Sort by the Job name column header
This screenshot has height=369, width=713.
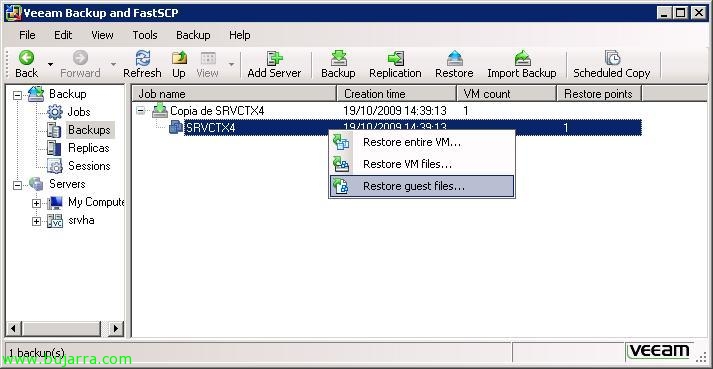(234, 94)
